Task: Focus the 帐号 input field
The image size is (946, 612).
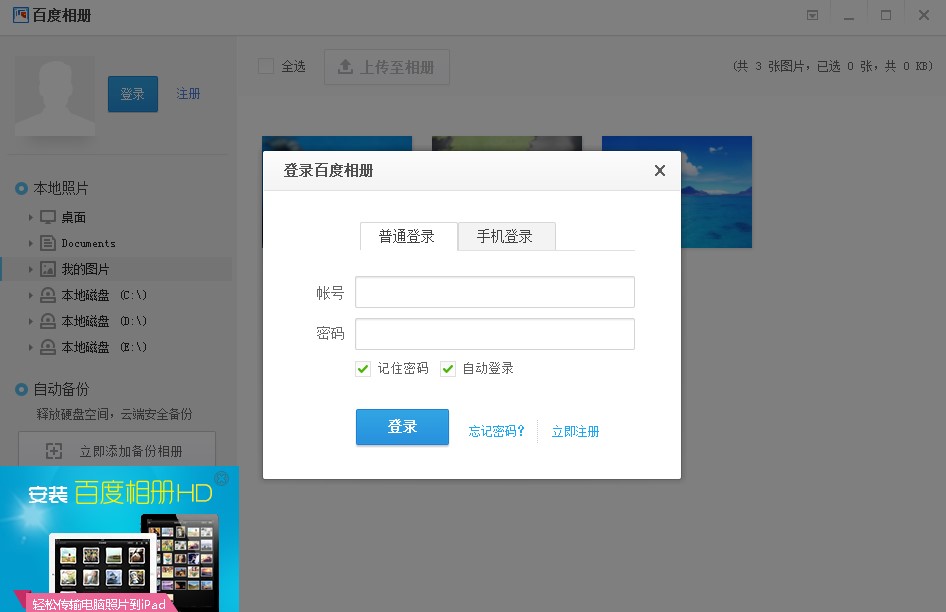Action: (495, 292)
